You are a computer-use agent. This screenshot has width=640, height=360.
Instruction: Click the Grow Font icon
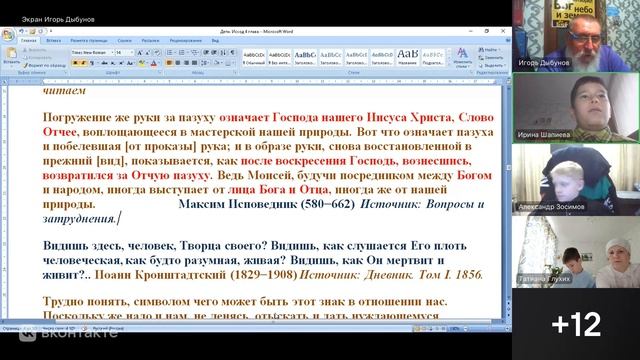[140, 53]
